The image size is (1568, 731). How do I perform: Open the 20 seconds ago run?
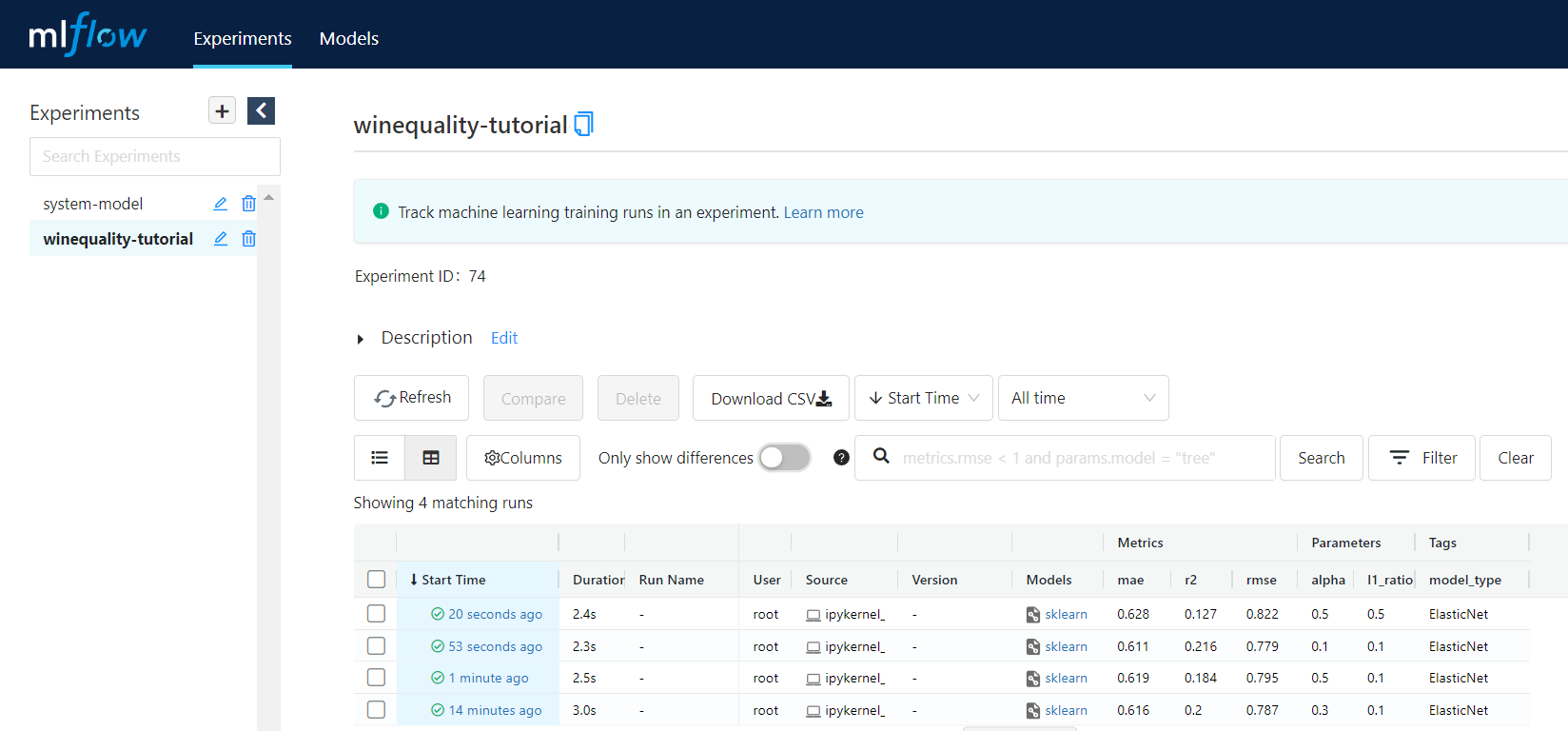(x=496, y=615)
